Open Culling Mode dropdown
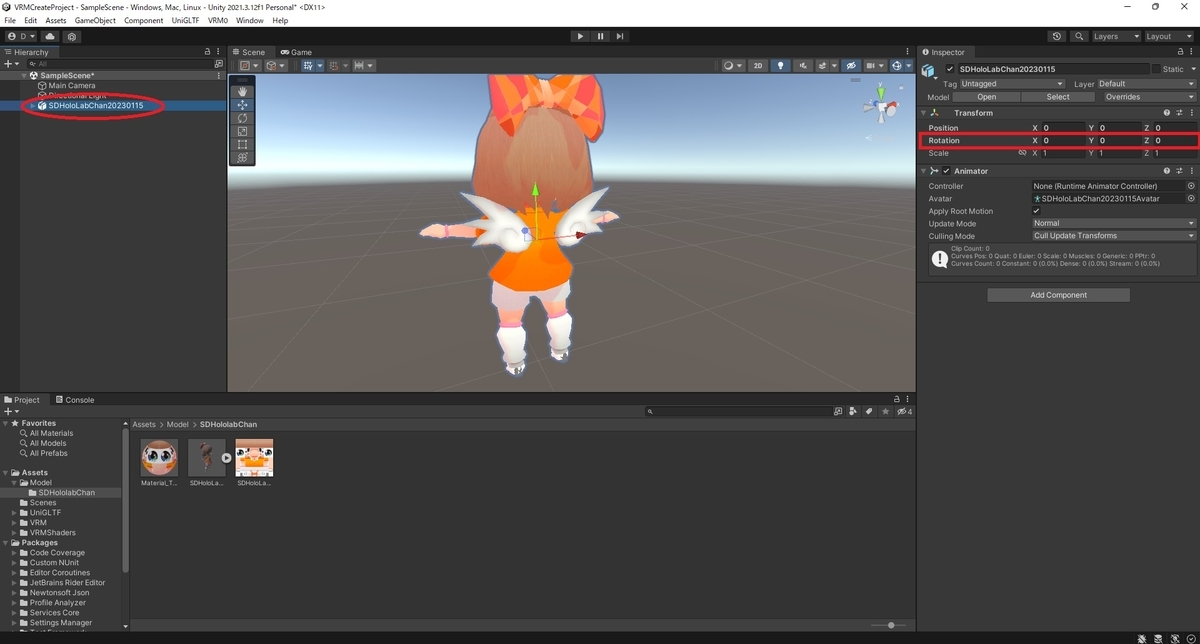The height and width of the screenshot is (644, 1200). click(1114, 236)
